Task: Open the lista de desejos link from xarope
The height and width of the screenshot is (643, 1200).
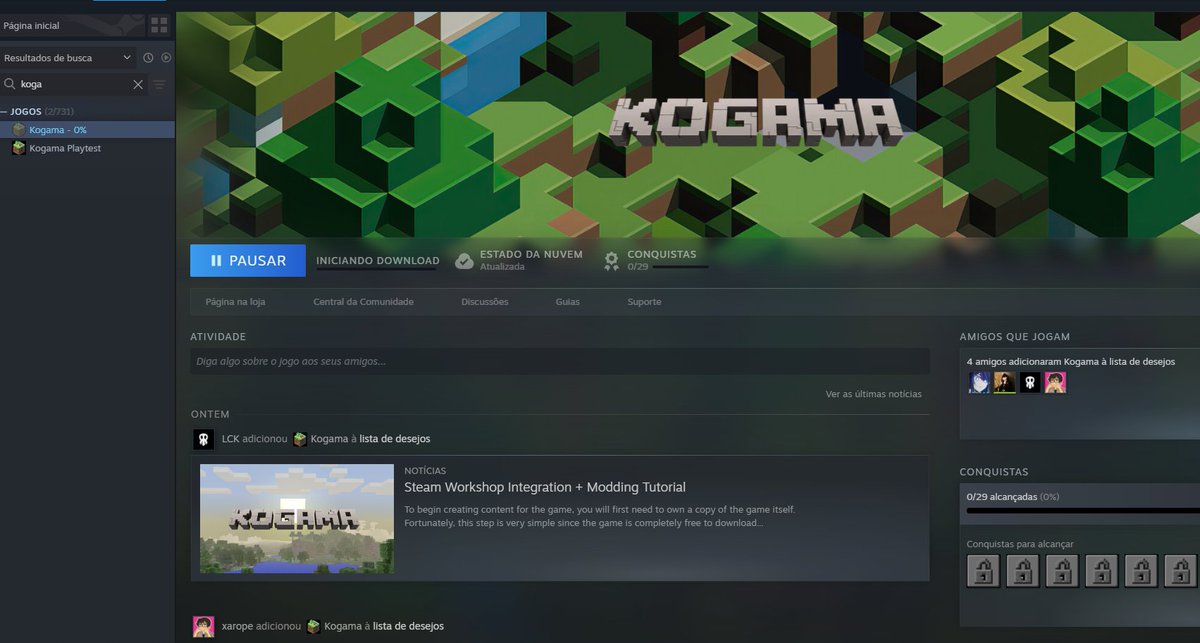Action: [x=408, y=626]
